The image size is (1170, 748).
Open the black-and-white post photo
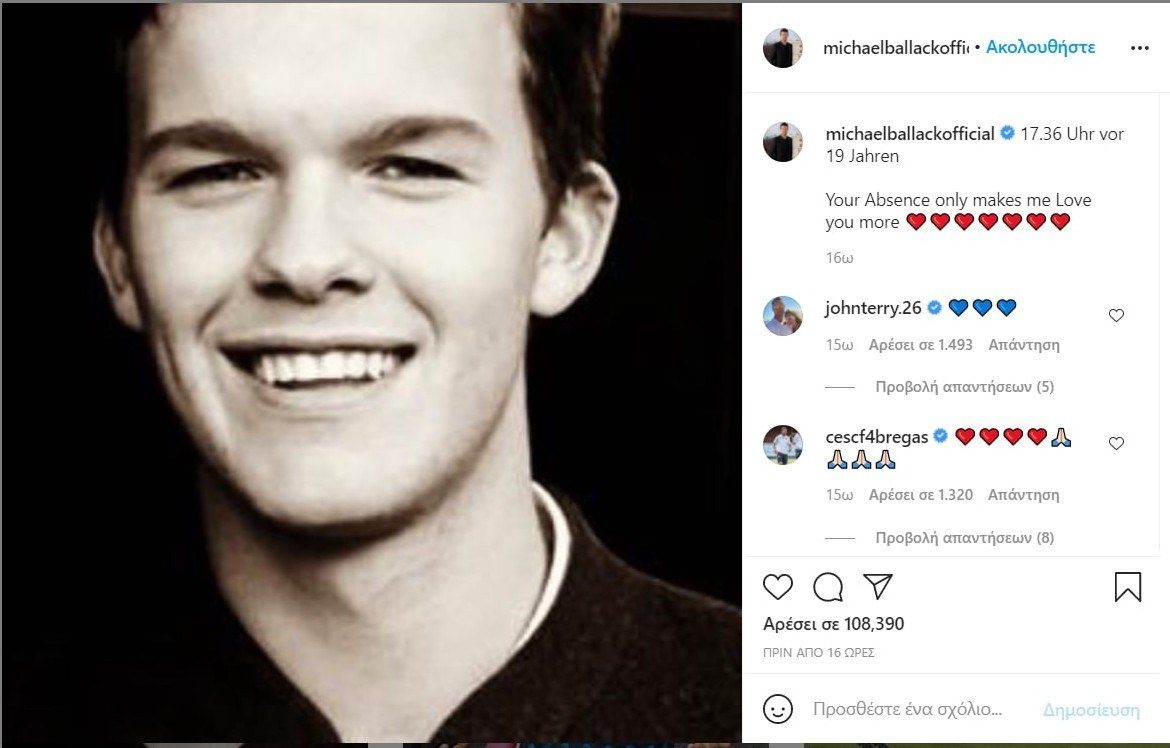tap(371, 374)
